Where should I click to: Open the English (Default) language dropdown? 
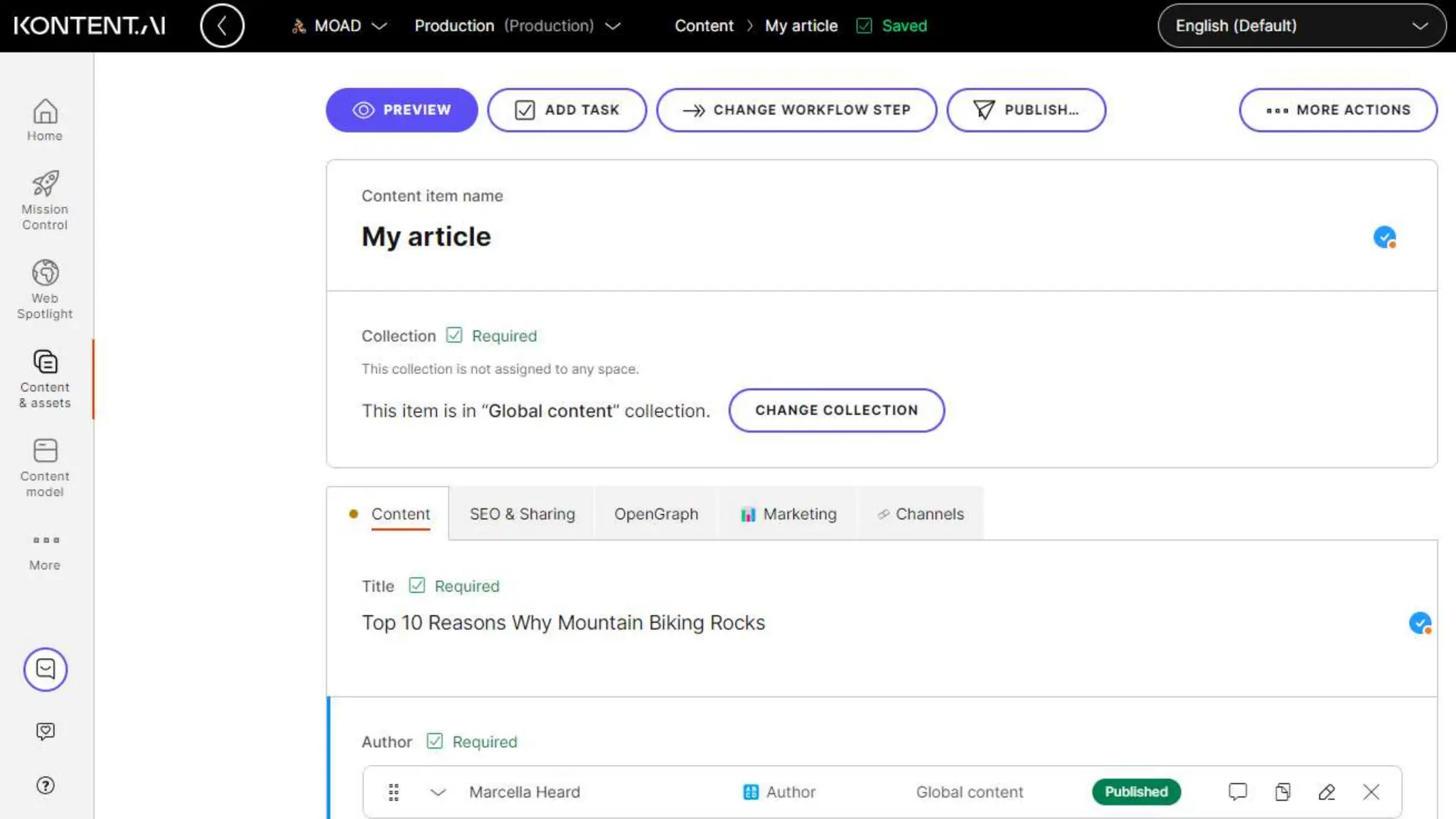[x=1301, y=26]
